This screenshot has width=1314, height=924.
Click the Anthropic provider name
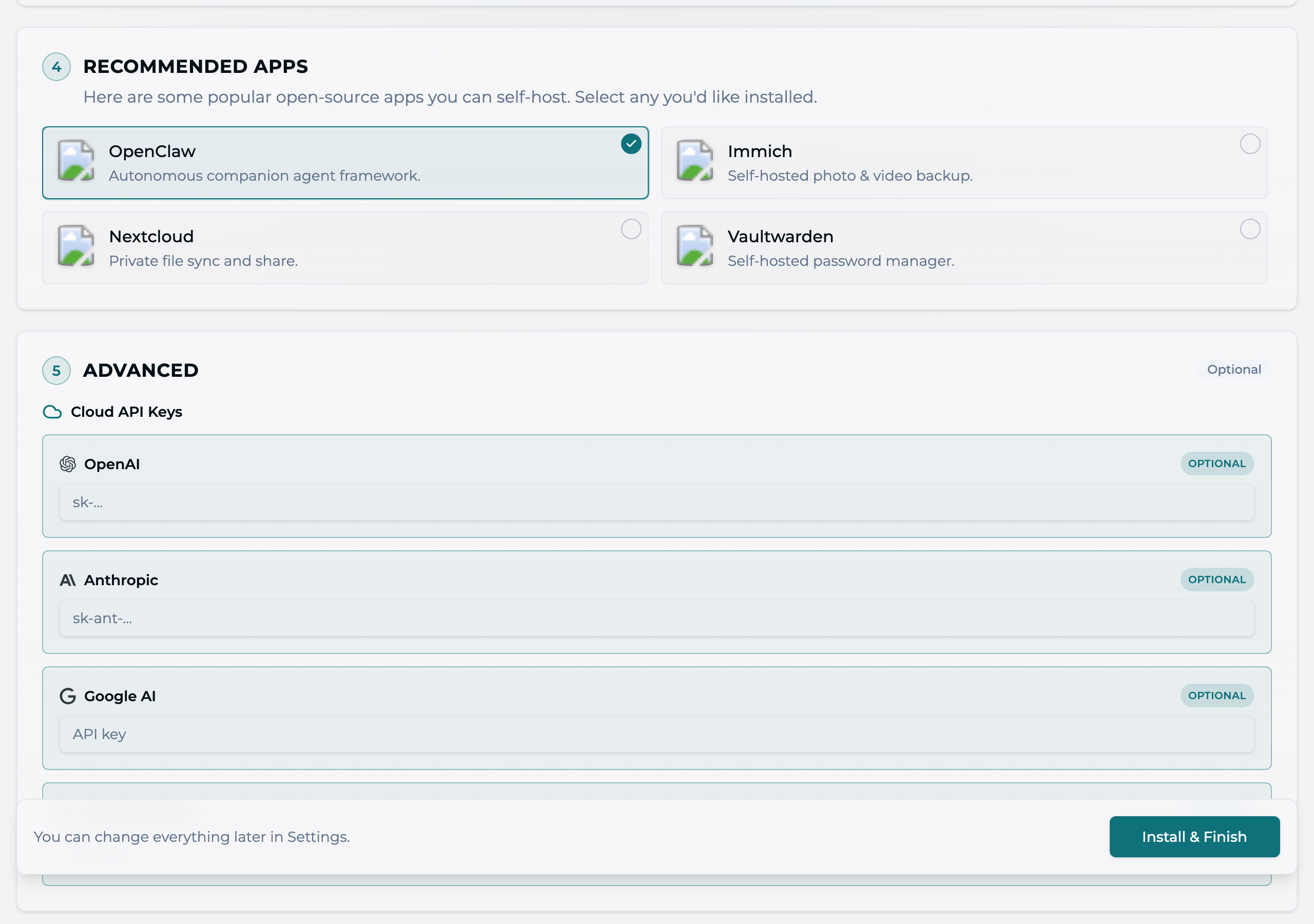click(121, 581)
